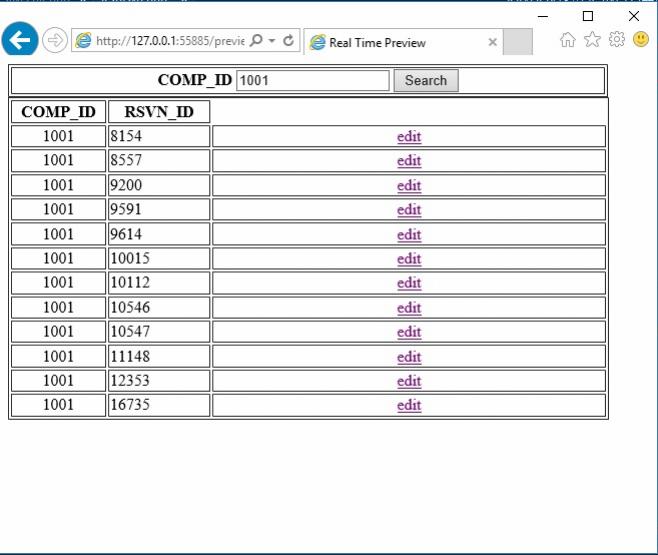
Task: Click the Search button
Action: coord(426,80)
